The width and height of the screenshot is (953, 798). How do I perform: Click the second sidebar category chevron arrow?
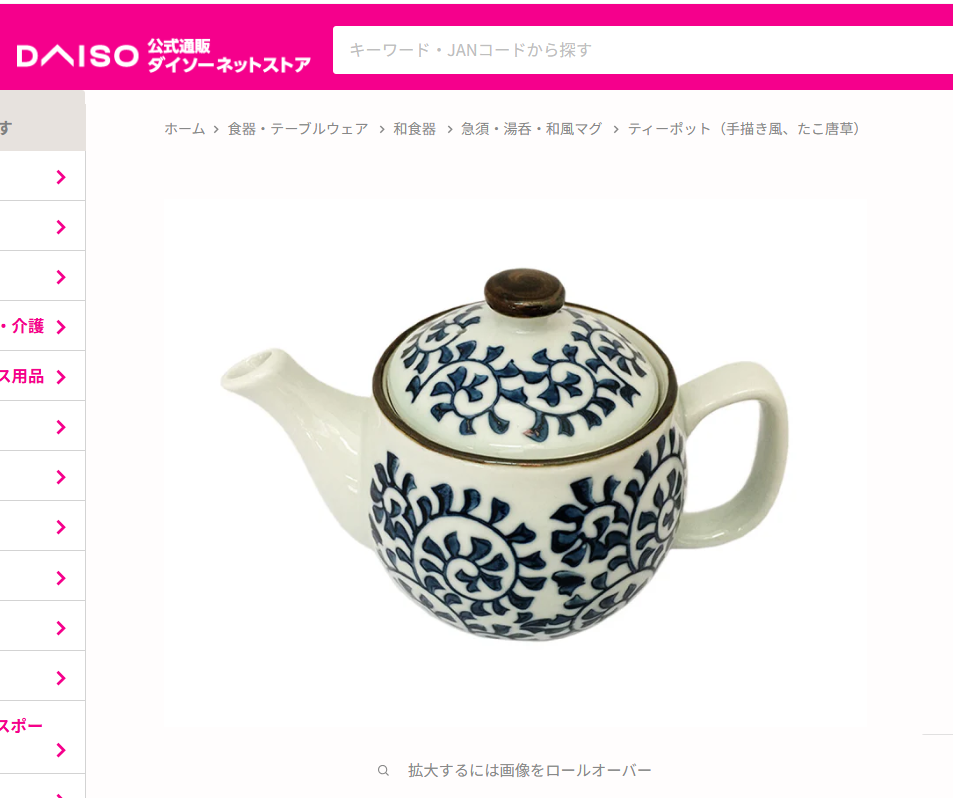click(x=61, y=227)
